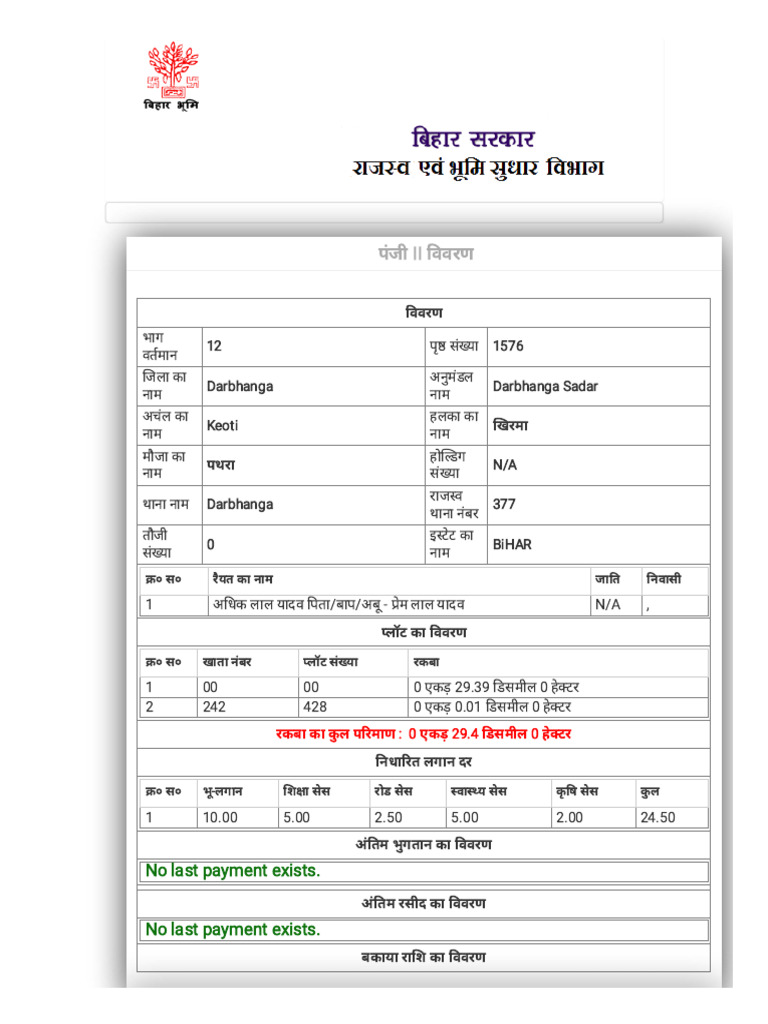Viewport: 768px width, 1024px height.
Task: Click the जिला का नाम label
Action: pos(165,385)
